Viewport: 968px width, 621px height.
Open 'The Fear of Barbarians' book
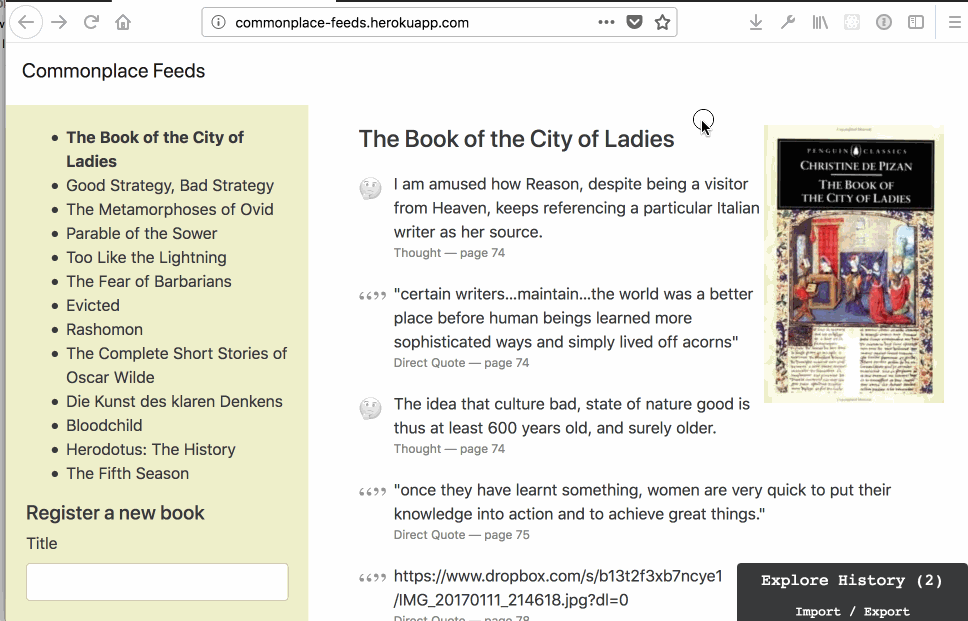[149, 282]
